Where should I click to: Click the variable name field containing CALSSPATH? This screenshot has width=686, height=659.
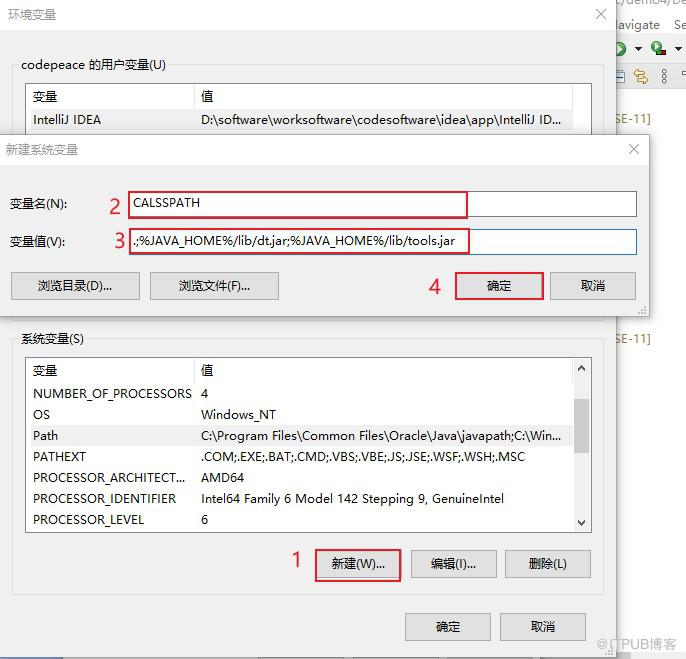pos(383,204)
